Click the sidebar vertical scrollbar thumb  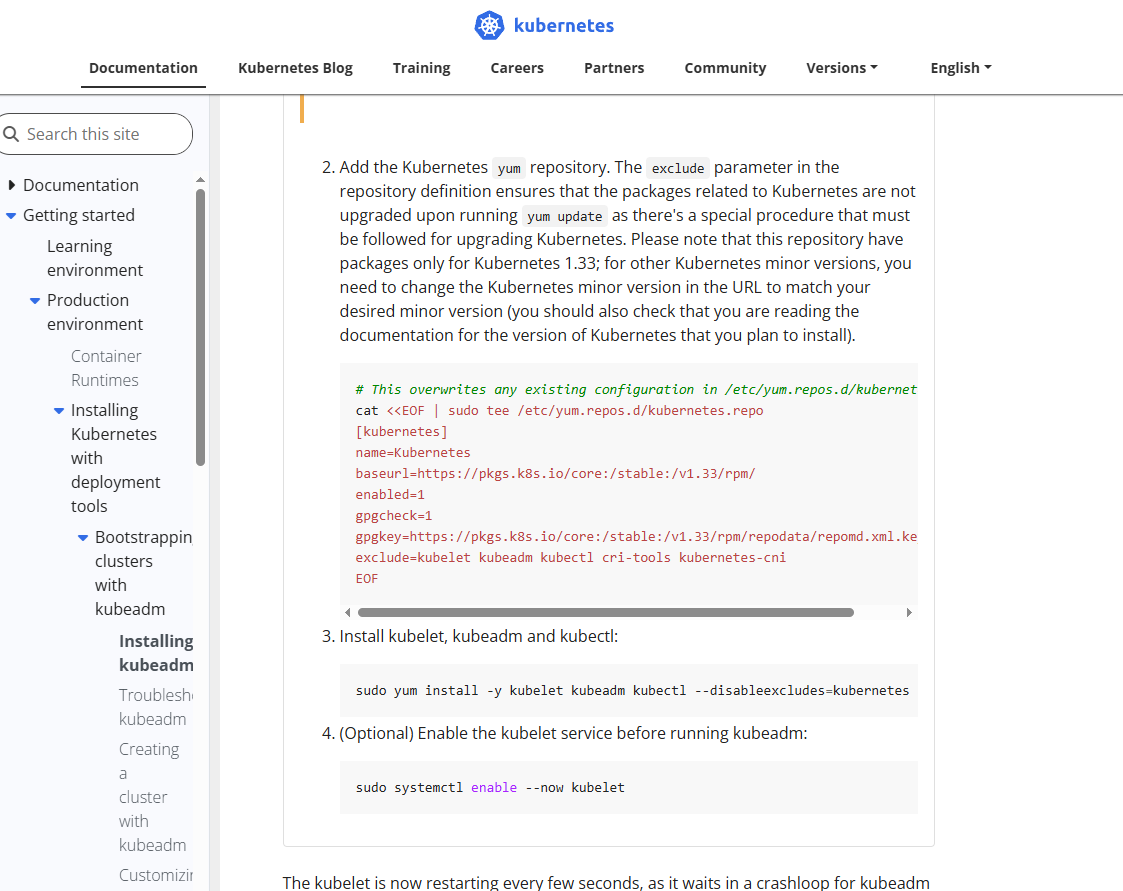click(x=201, y=327)
